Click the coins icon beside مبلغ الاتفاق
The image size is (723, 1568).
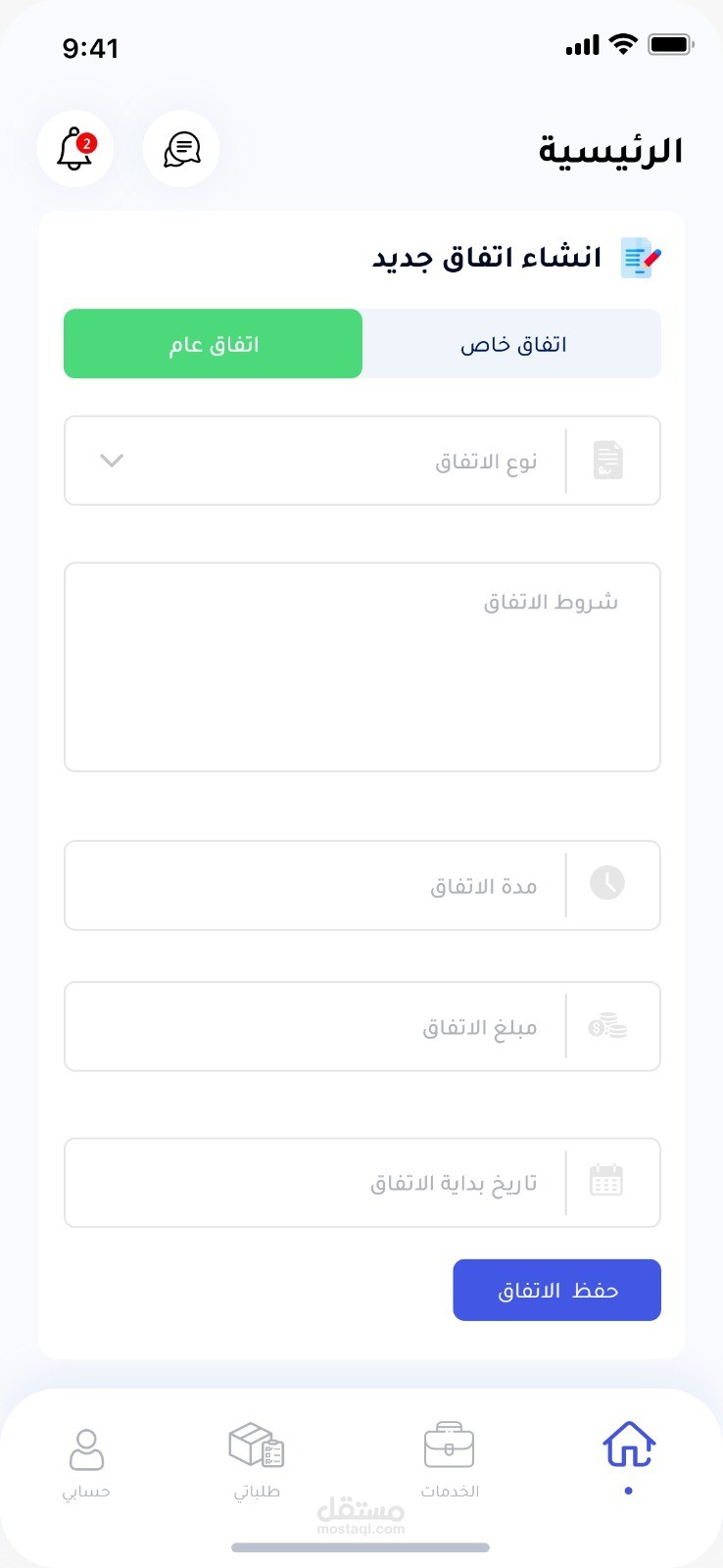coord(607,1026)
